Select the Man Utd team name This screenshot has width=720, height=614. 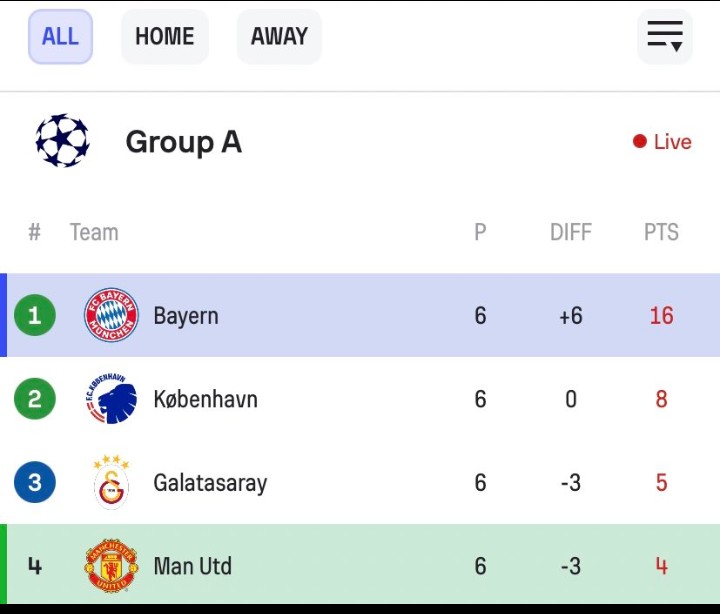tap(193, 567)
